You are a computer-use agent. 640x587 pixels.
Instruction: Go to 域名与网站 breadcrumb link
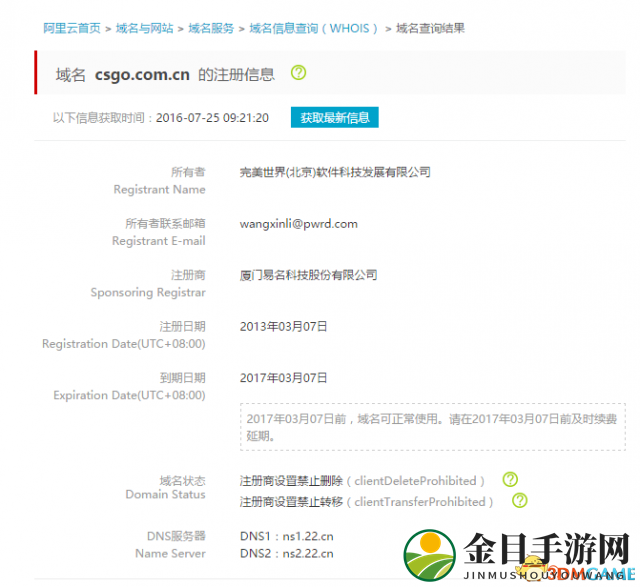coord(144,28)
